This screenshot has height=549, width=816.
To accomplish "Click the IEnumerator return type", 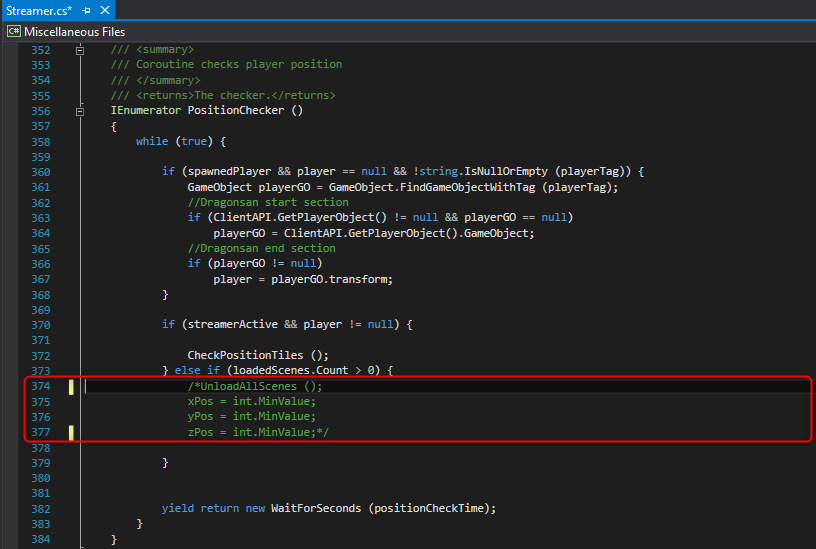I will point(145,111).
